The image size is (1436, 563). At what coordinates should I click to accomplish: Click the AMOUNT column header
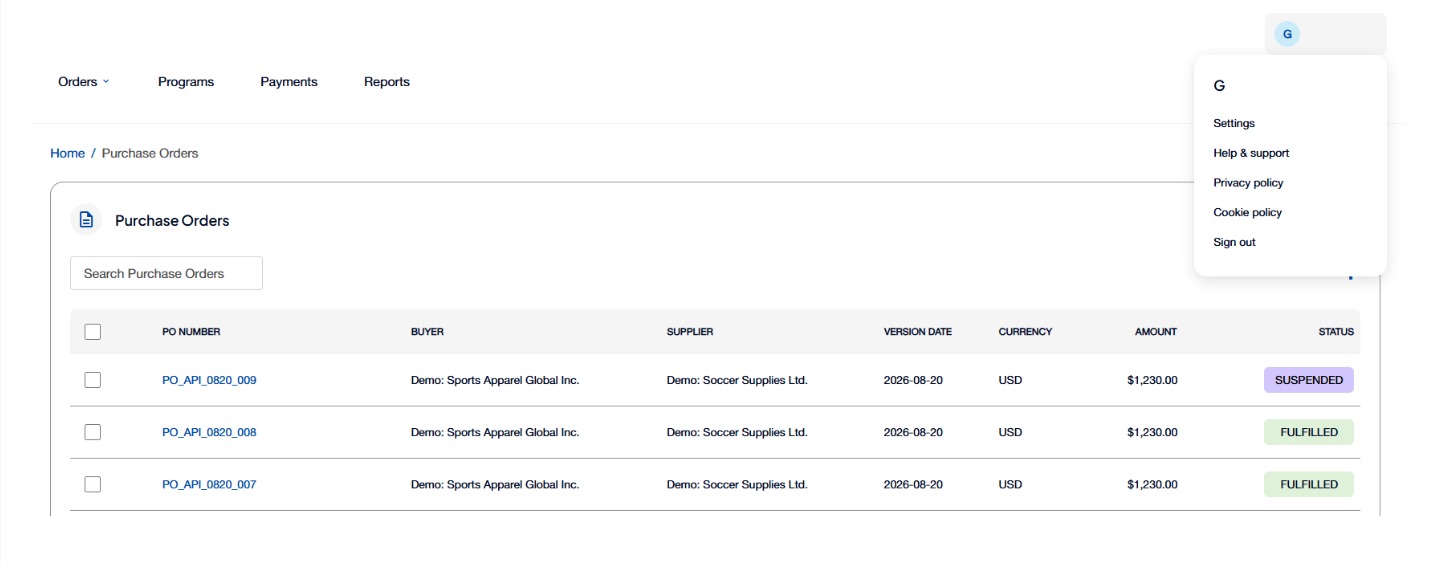(x=1156, y=332)
